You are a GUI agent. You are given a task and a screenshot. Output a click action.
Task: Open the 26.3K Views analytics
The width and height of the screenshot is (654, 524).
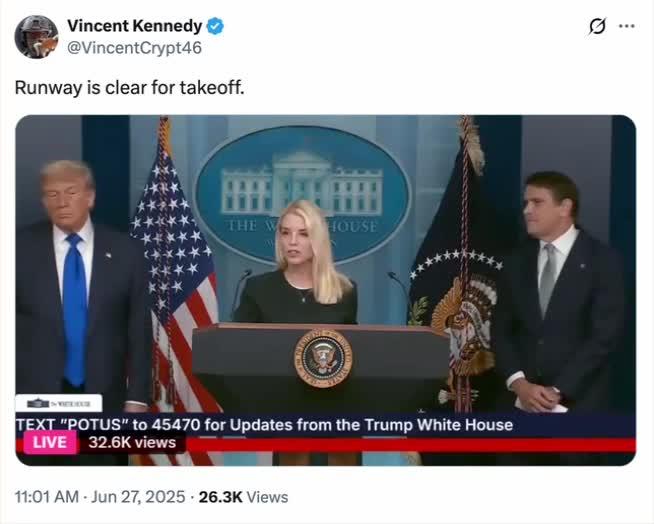pyautogui.click(x=244, y=497)
